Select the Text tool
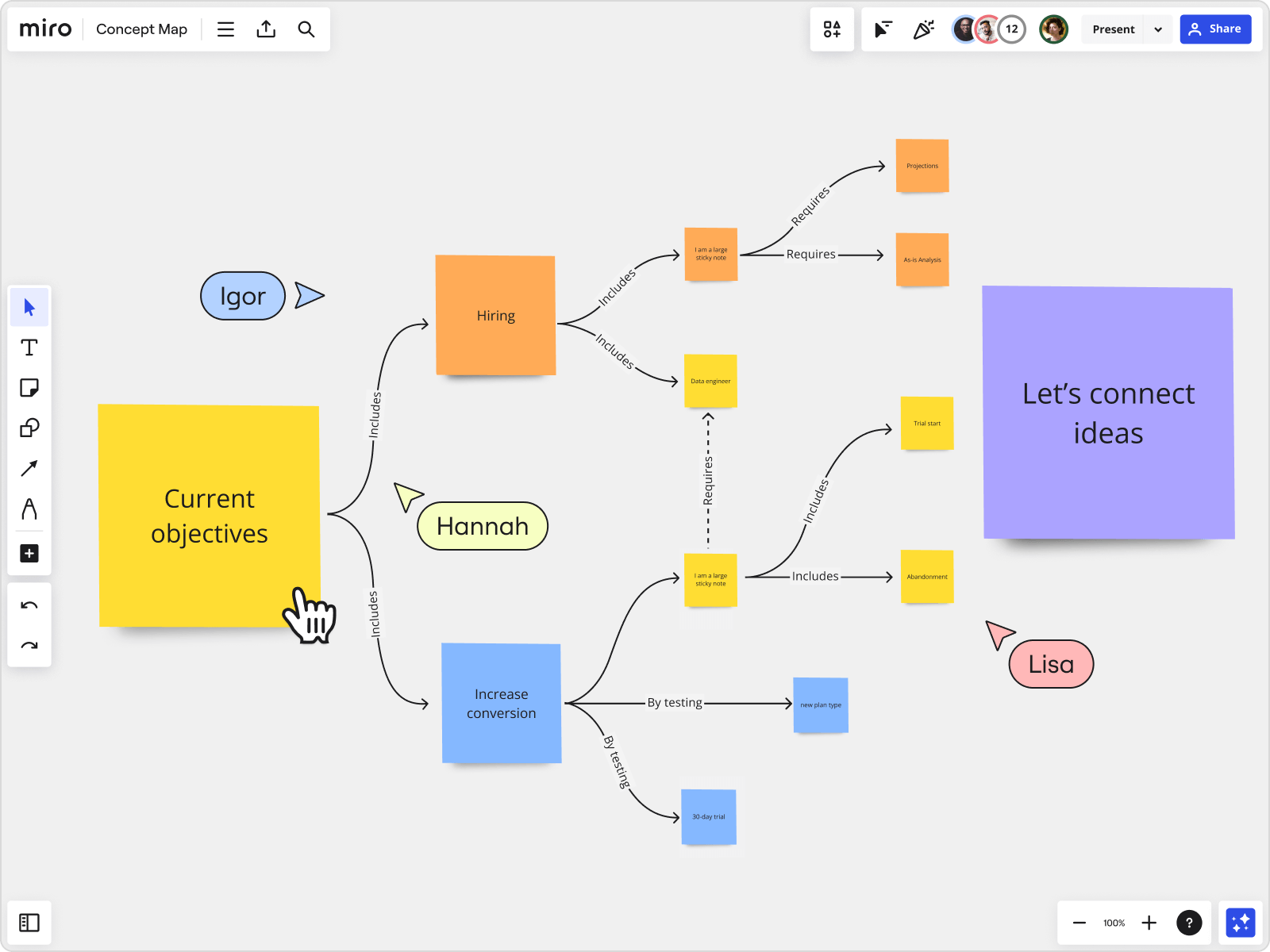Image resolution: width=1270 pixels, height=952 pixels. (29, 347)
